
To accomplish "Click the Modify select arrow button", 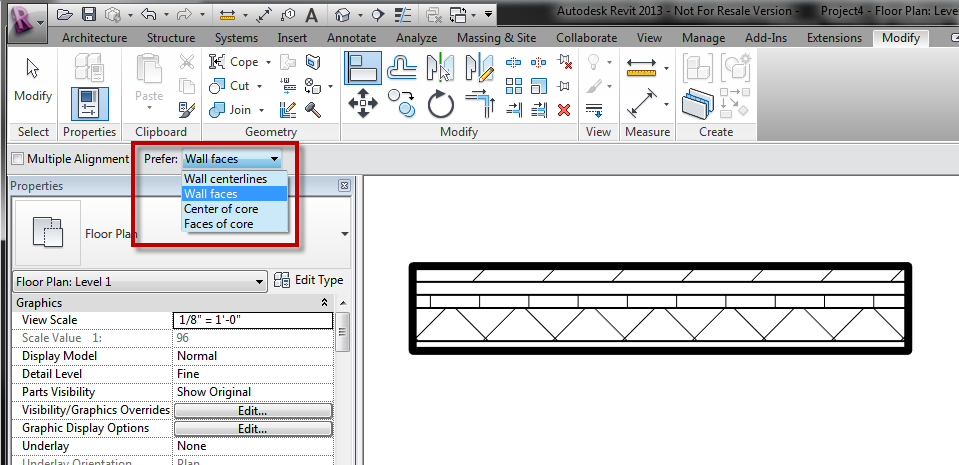I will 33,80.
